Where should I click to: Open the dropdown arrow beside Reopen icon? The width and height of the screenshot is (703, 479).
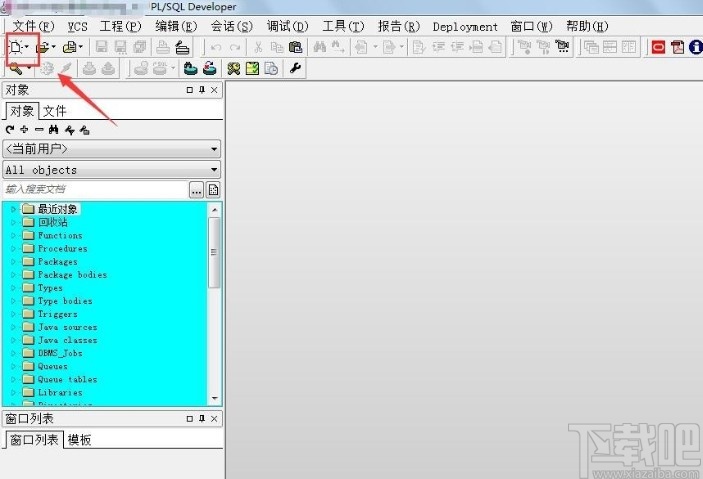81,47
